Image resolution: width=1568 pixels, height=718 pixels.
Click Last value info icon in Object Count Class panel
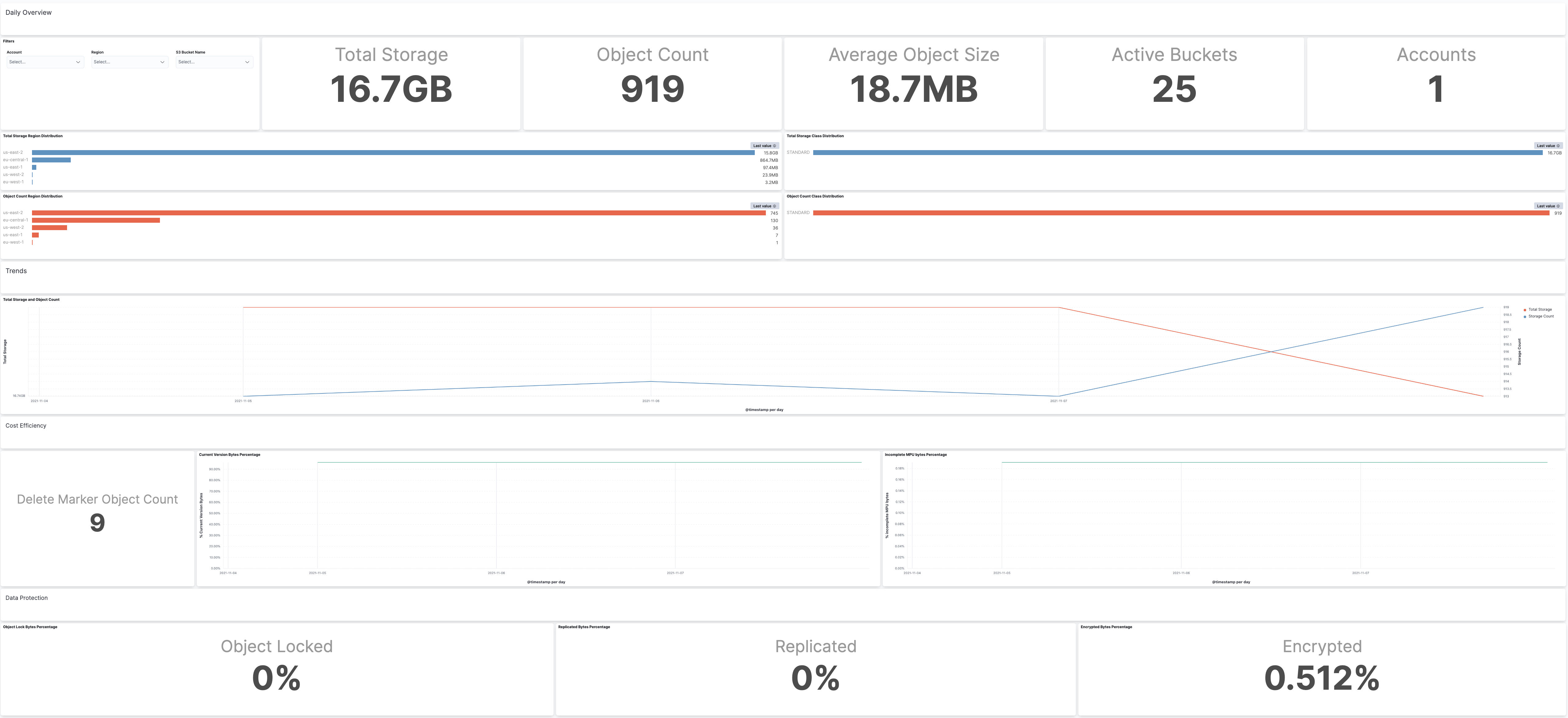click(x=1558, y=206)
